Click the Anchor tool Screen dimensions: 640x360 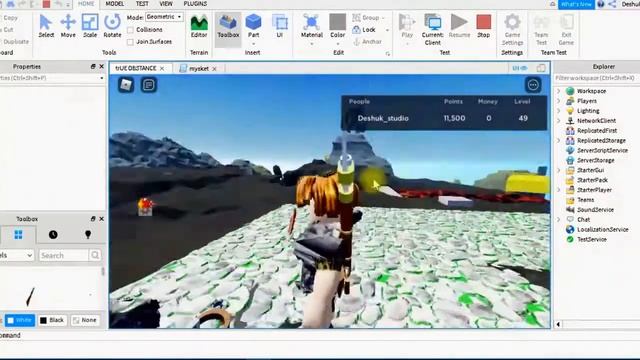click(367, 42)
